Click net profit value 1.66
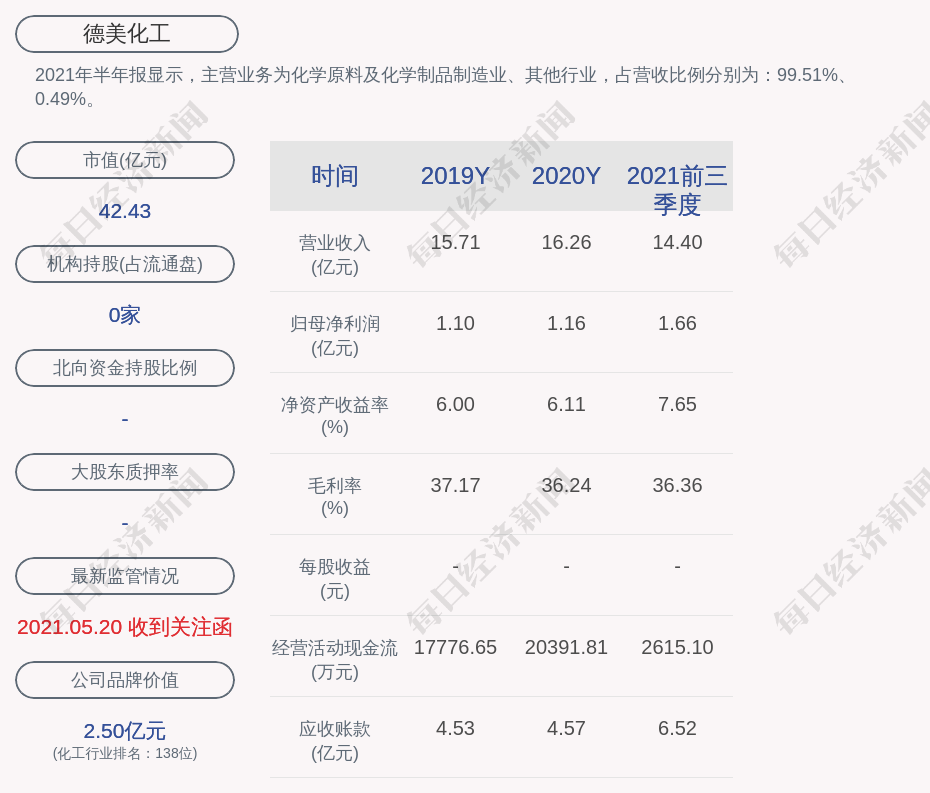This screenshot has width=930, height=793. (x=677, y=323)
